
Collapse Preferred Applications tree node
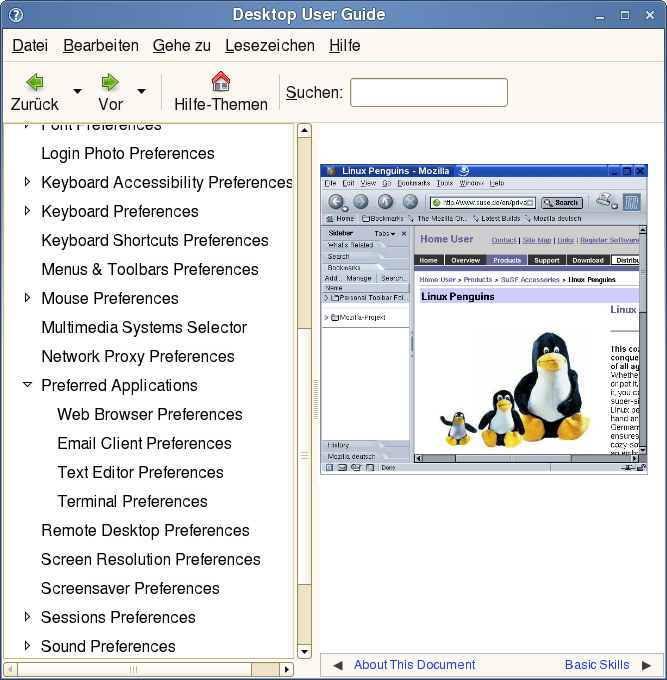(x=27, y=385)
